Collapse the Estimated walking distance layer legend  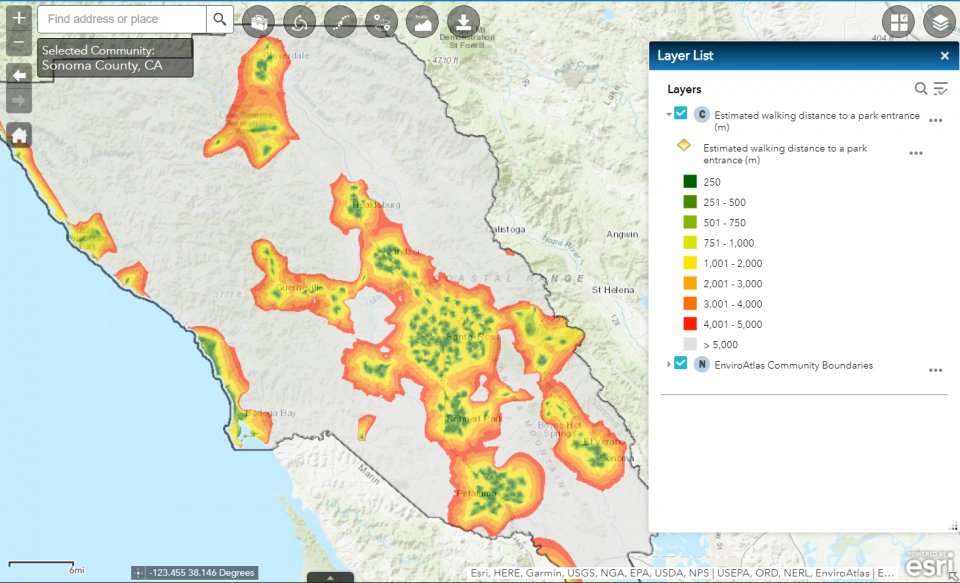[668, 113]
